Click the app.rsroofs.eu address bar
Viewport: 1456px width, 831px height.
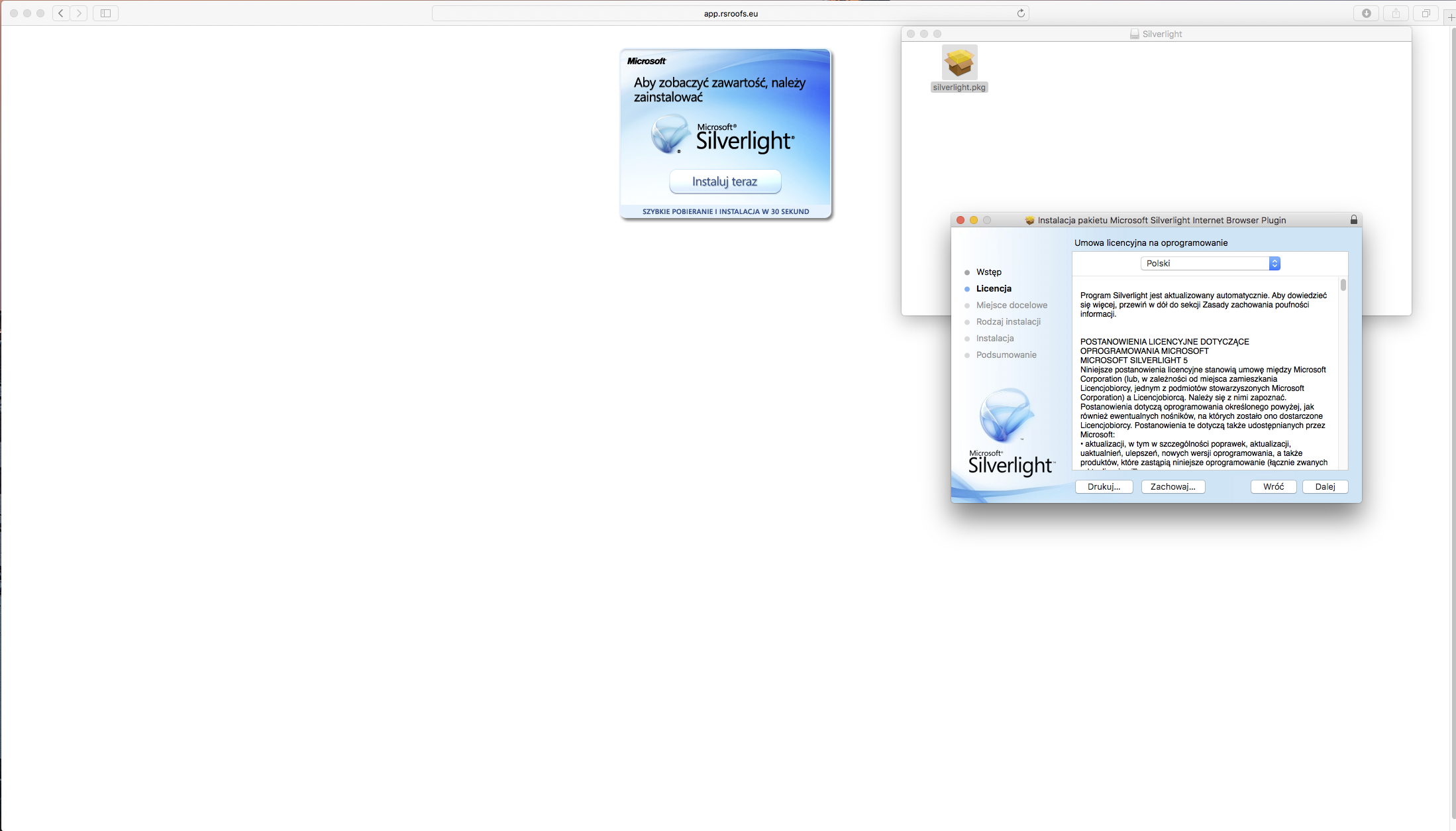point(730,13)
